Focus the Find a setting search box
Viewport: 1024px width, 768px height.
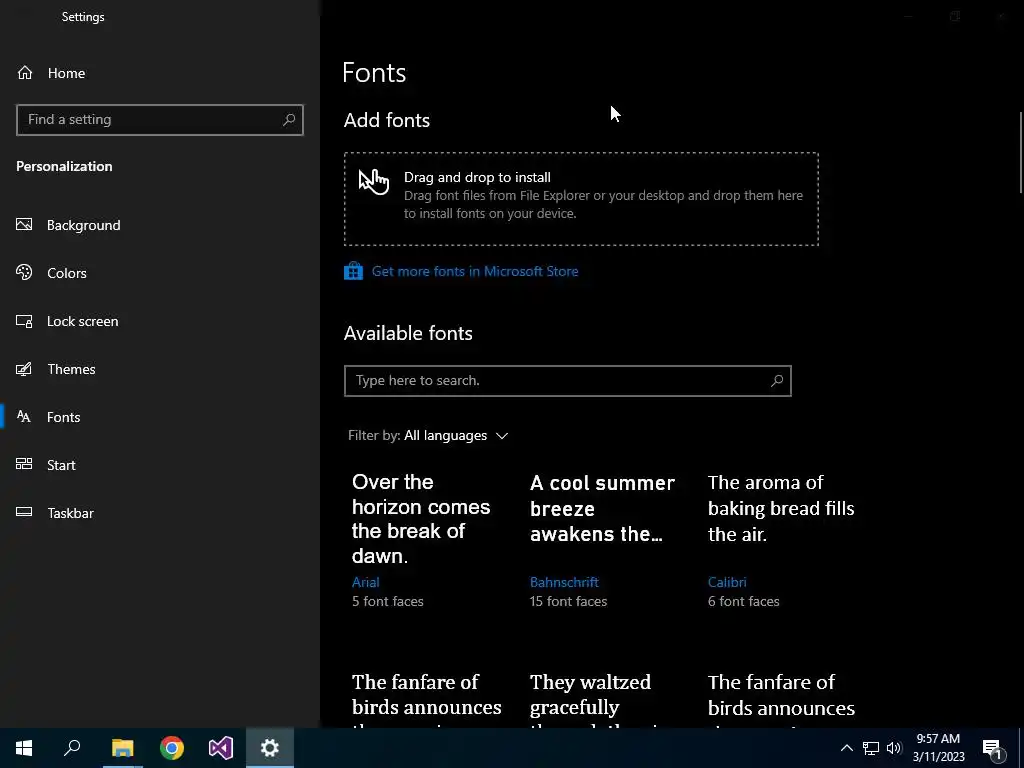(x=160, y=120)
